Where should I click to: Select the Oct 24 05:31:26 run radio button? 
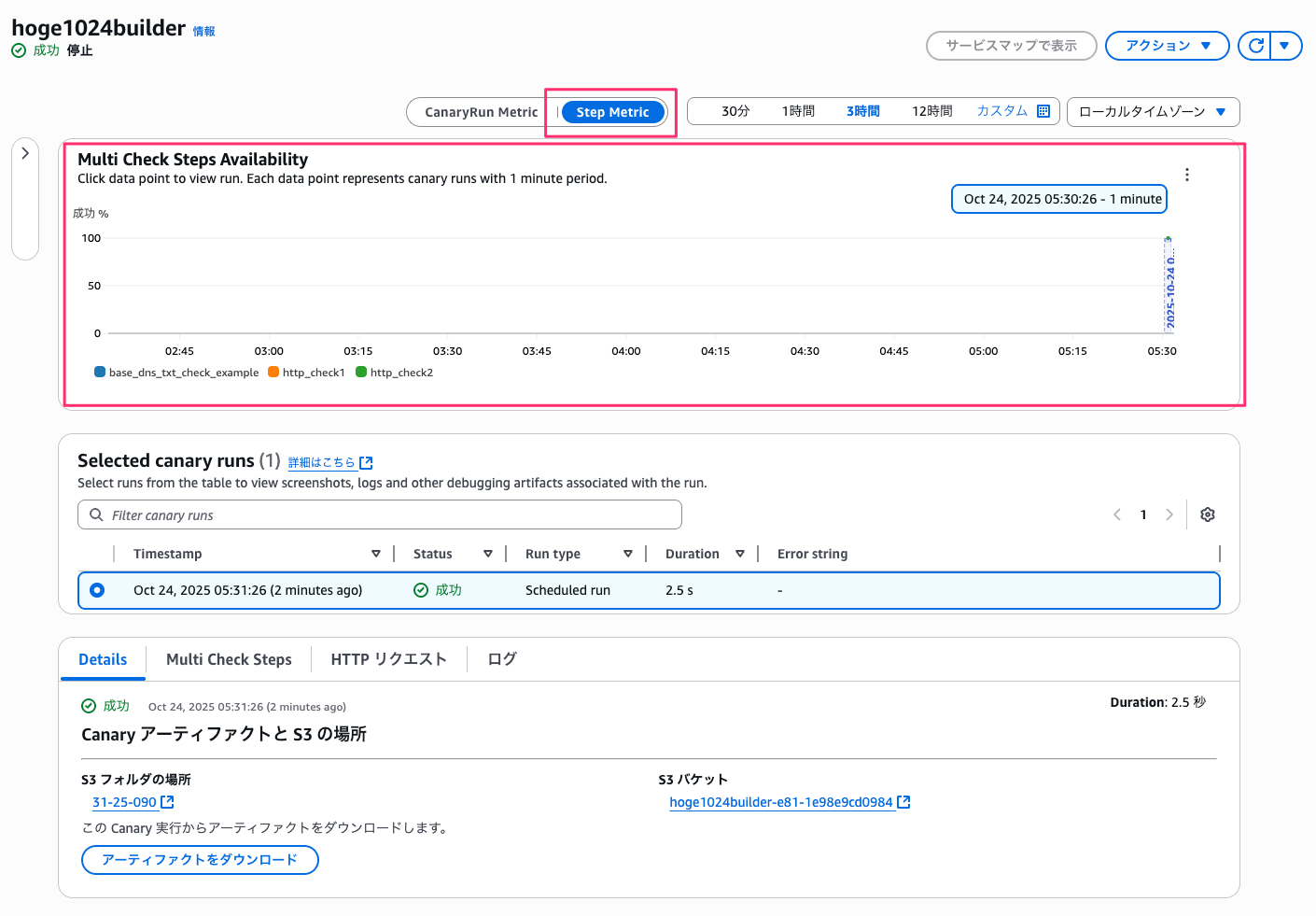click(97, 590)
